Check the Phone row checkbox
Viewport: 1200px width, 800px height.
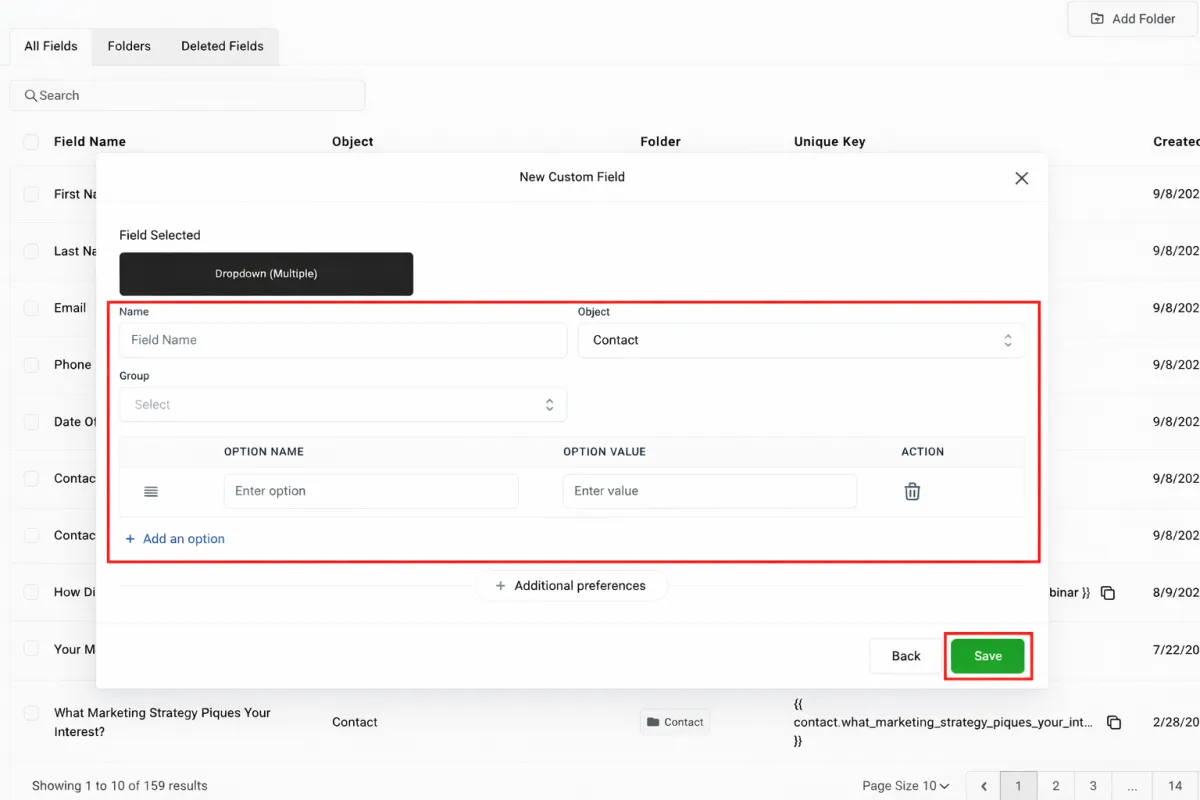[31, 365]
